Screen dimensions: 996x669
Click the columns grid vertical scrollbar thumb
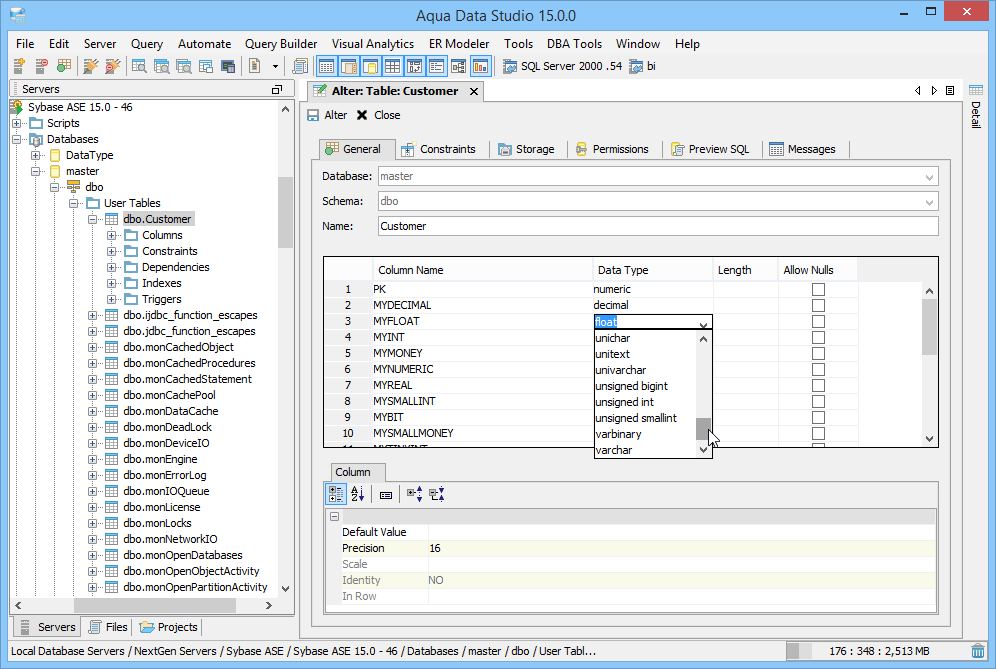[x=929, y=327]
